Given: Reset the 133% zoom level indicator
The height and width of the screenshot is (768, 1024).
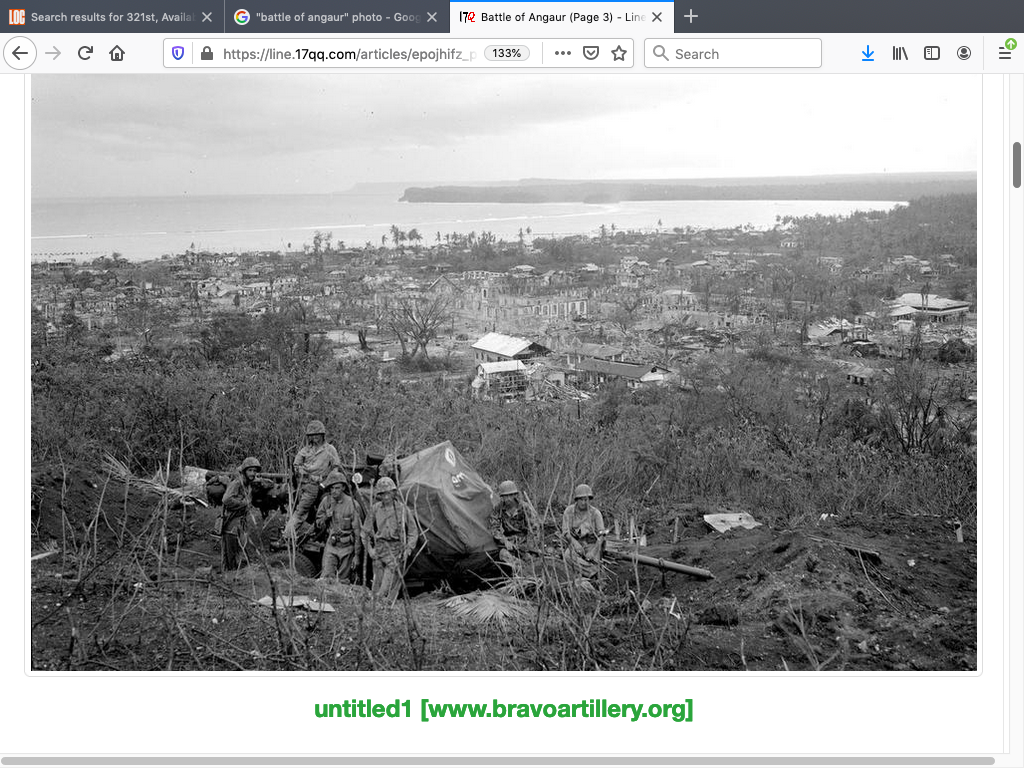Looking at the screenshot, I should tap(507, 54).
